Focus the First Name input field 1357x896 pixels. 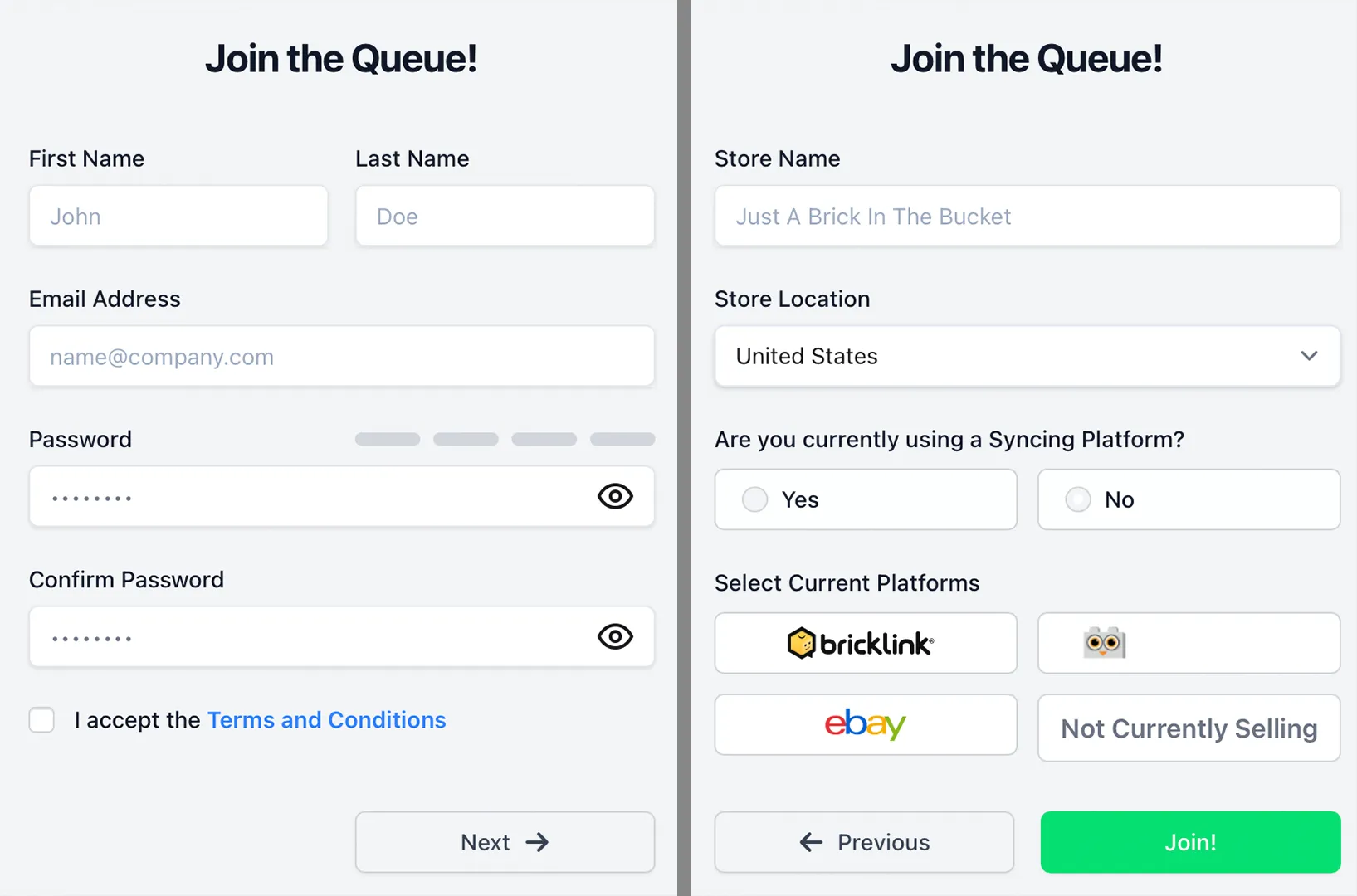click(178, 216)
